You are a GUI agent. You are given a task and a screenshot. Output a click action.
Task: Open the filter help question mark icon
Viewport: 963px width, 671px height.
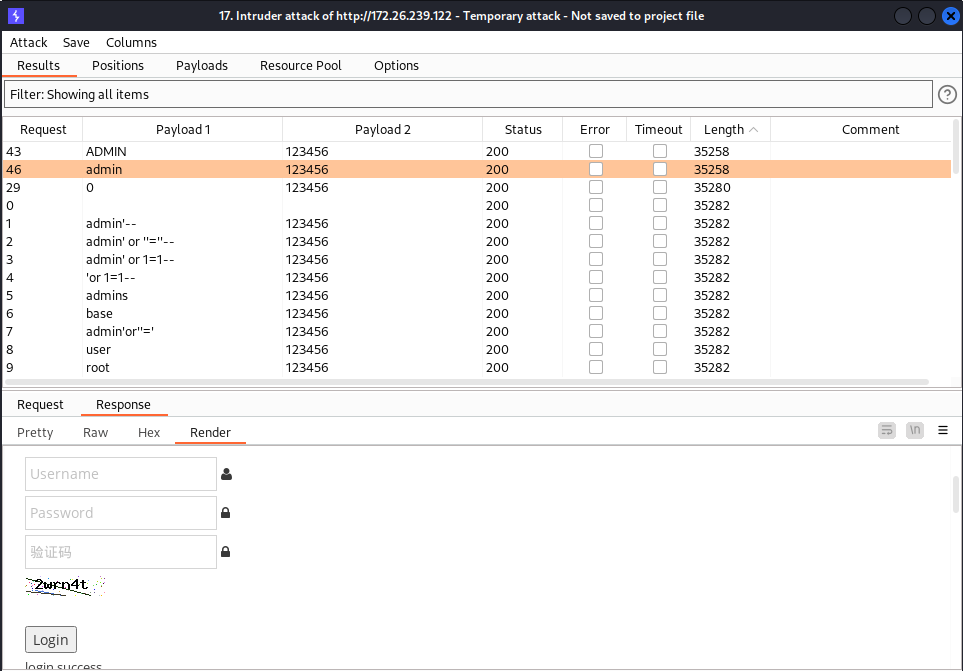click(947, 95)
